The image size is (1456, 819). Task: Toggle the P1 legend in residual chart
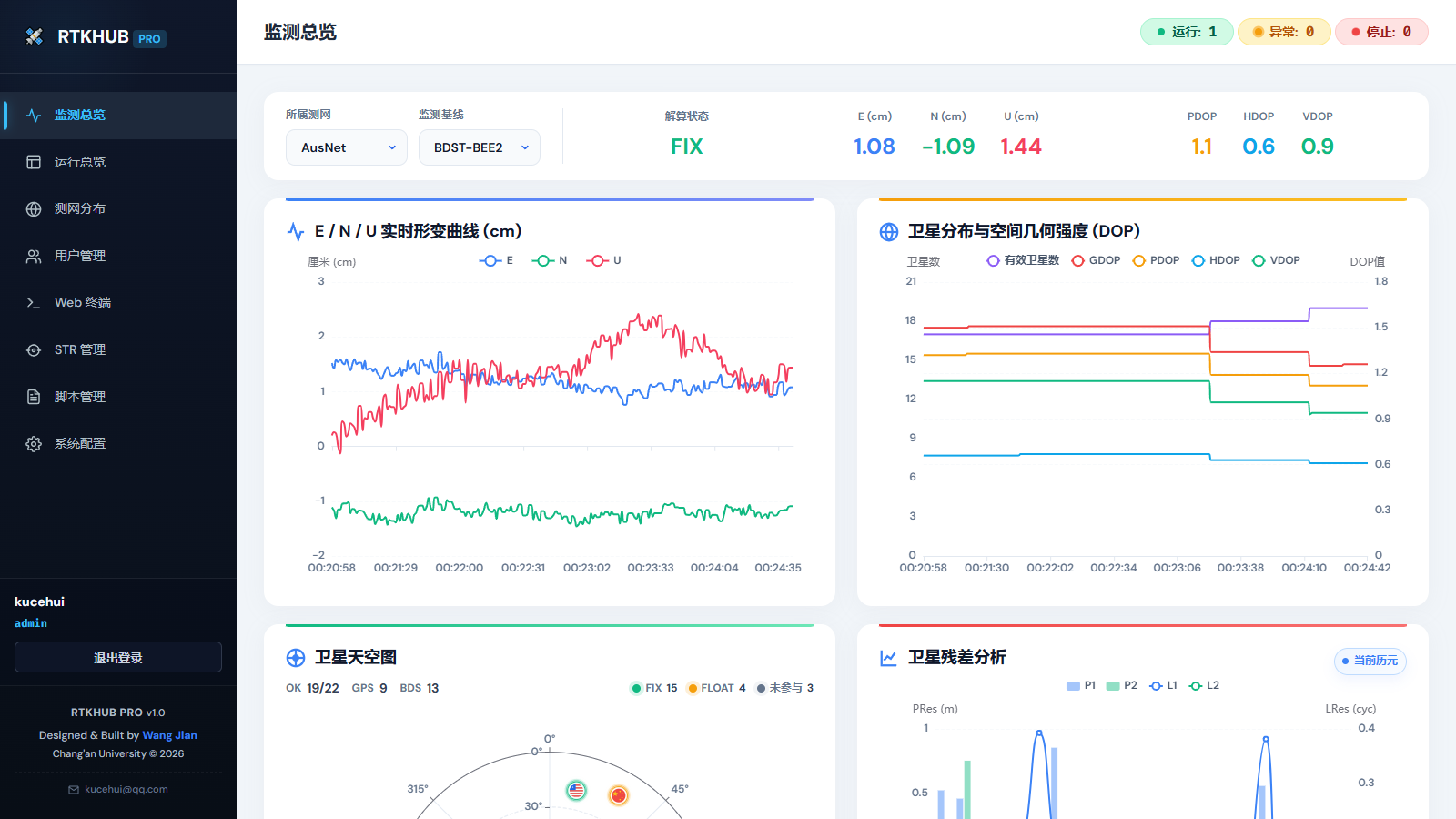click(1081, 686)
